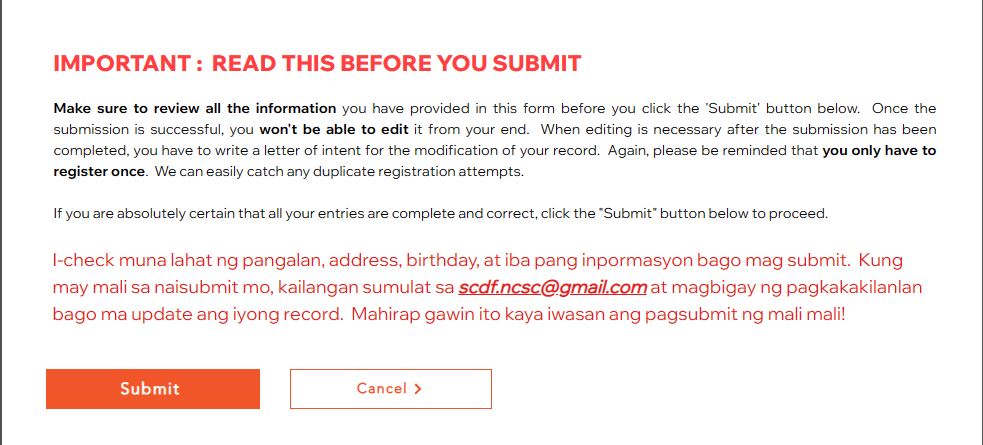Screen dimensions: 983x445
Task: Click the 'I-check muna lahat ng pangalan' text
Action: [x=187, y=260]
